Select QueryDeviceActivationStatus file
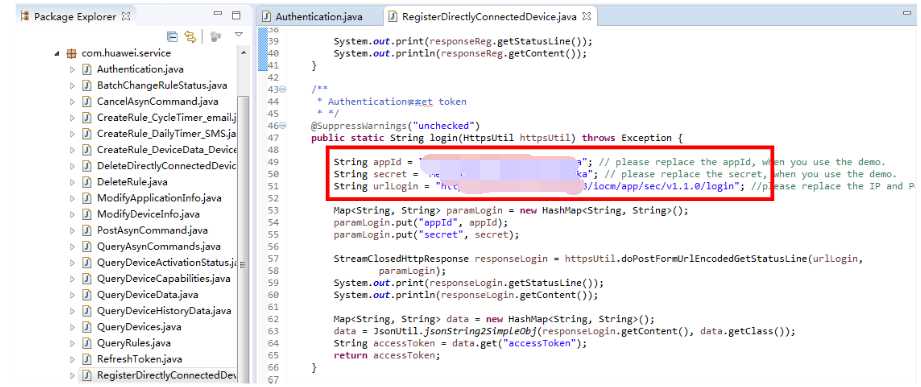Screen dimensions: 921x387 [167, 263]
